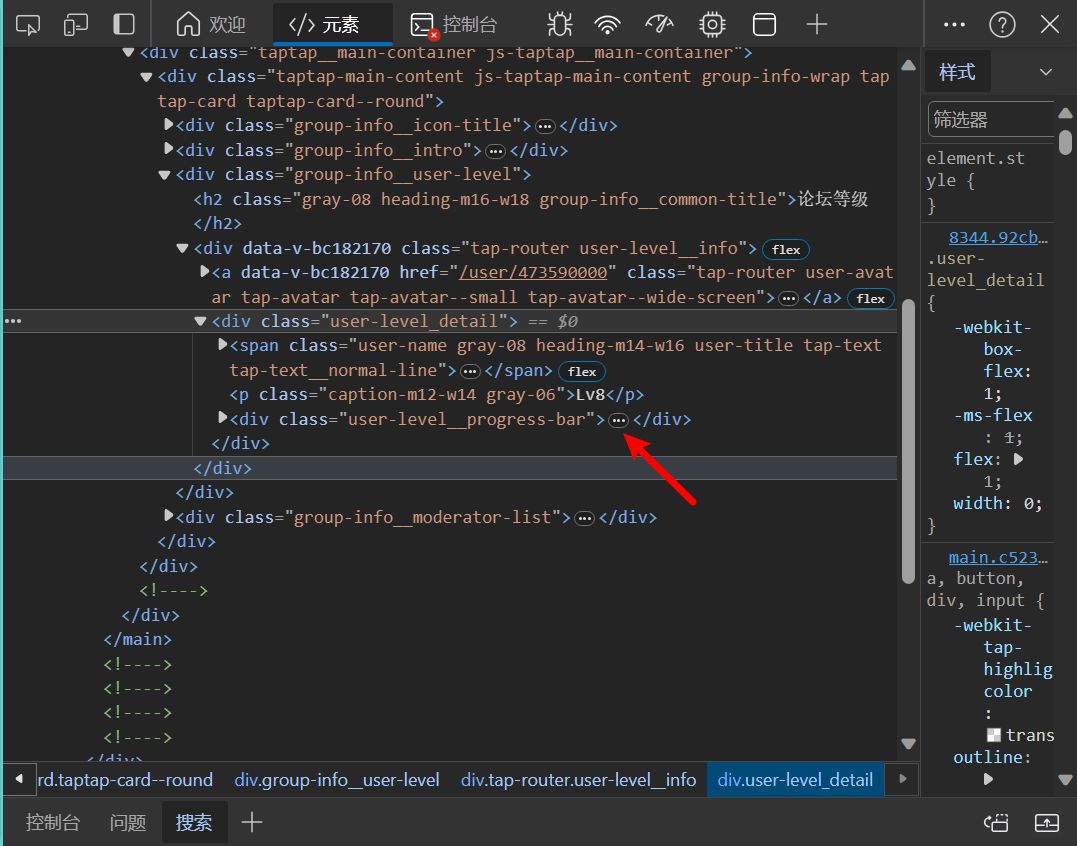Collapse the taptap-main-content div node
The image size is (1077, 846).
click(x=146, y=76)
